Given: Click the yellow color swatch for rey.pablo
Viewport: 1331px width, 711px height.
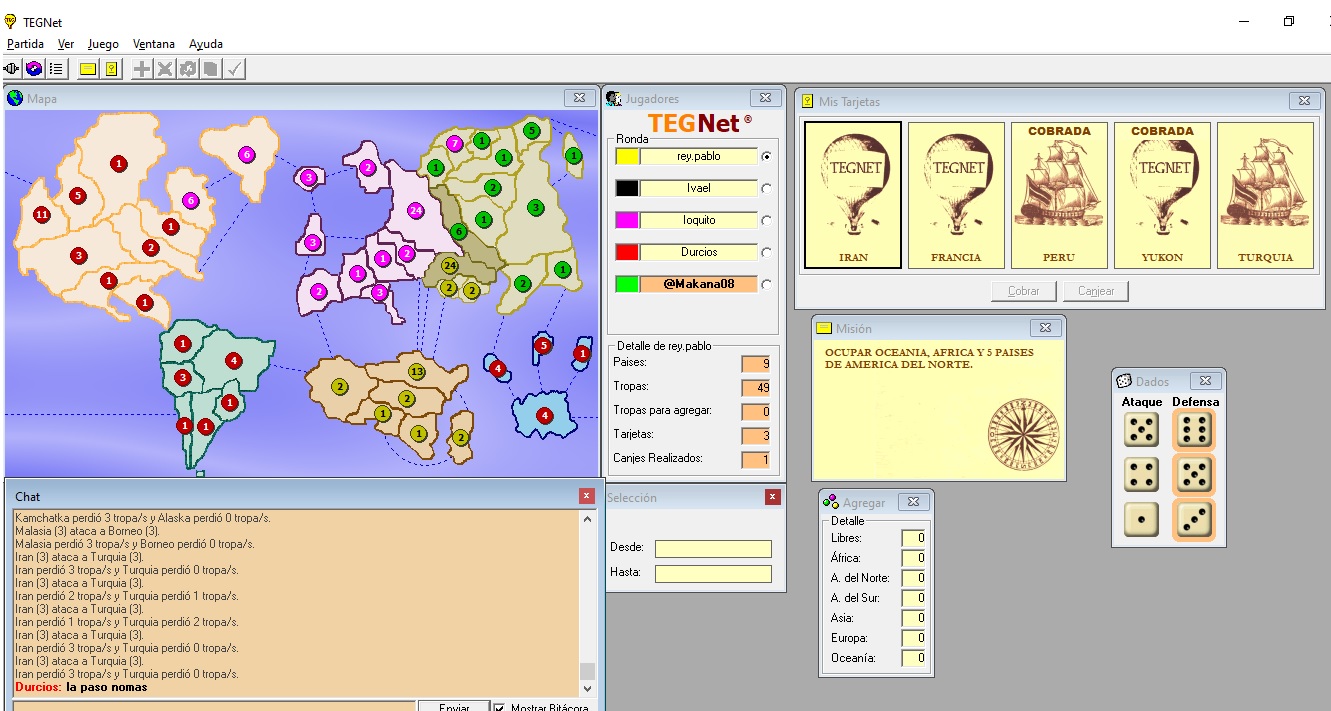Looking at the screenshot, I should pyautogui.click(x=627, y=156).
